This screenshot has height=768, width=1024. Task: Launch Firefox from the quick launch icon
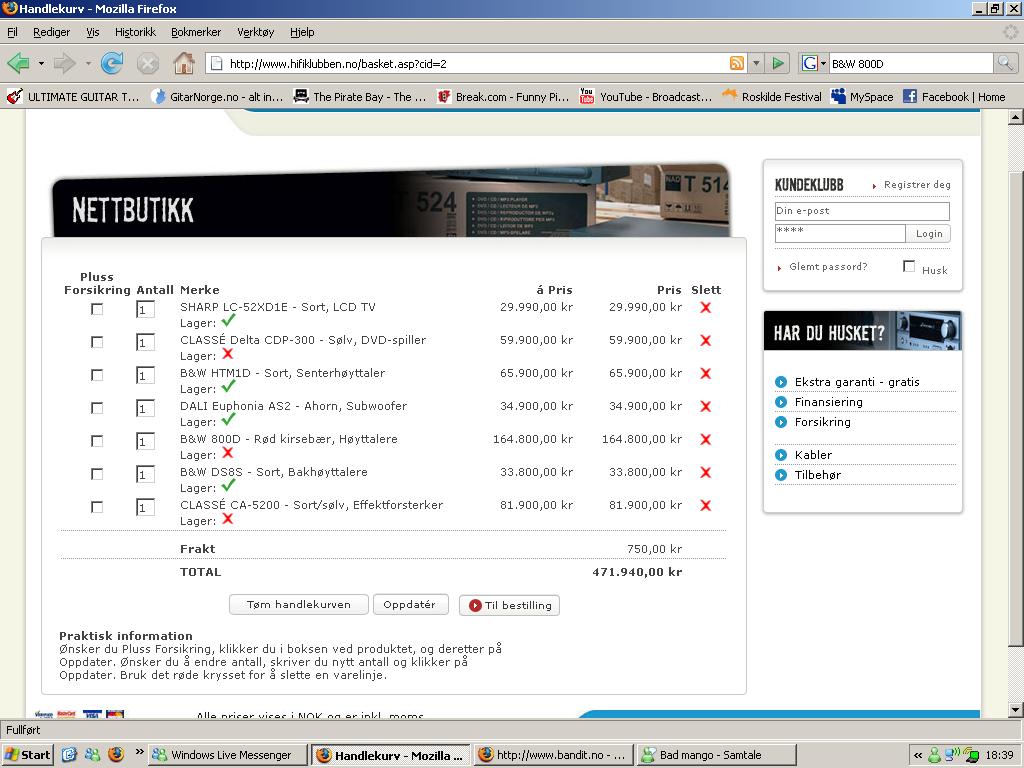pyautogui.click(x=116, y=755)
